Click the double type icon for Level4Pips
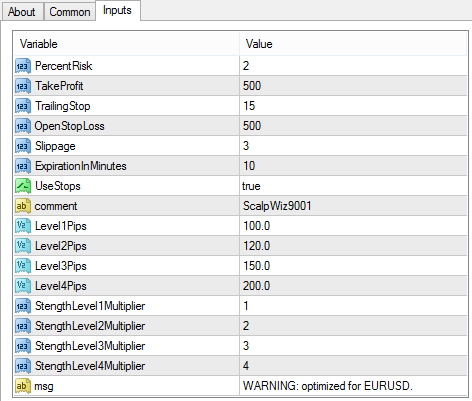472x401 pixels. (23, 286)
